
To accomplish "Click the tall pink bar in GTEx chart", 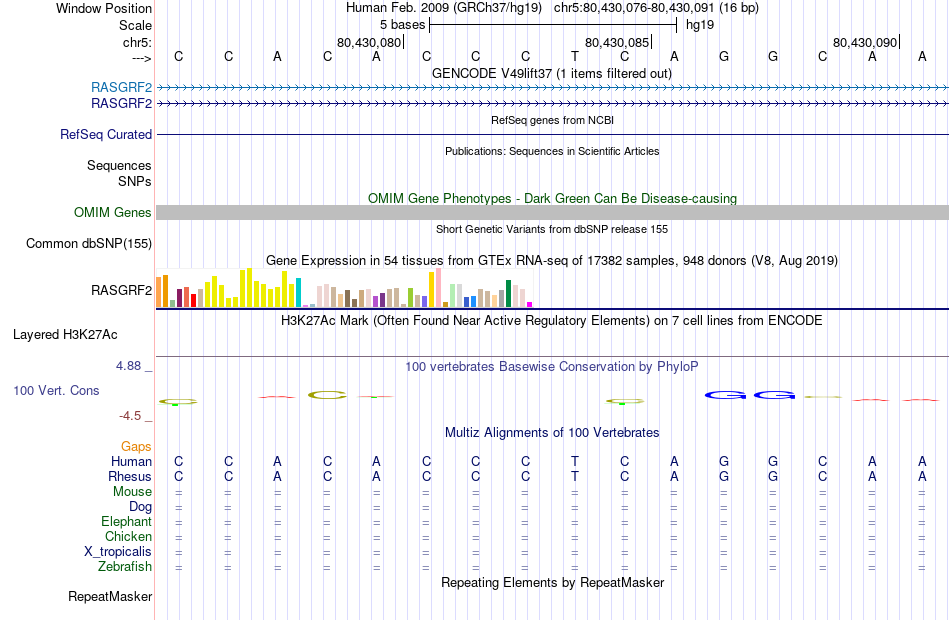I will pos(439,288).
